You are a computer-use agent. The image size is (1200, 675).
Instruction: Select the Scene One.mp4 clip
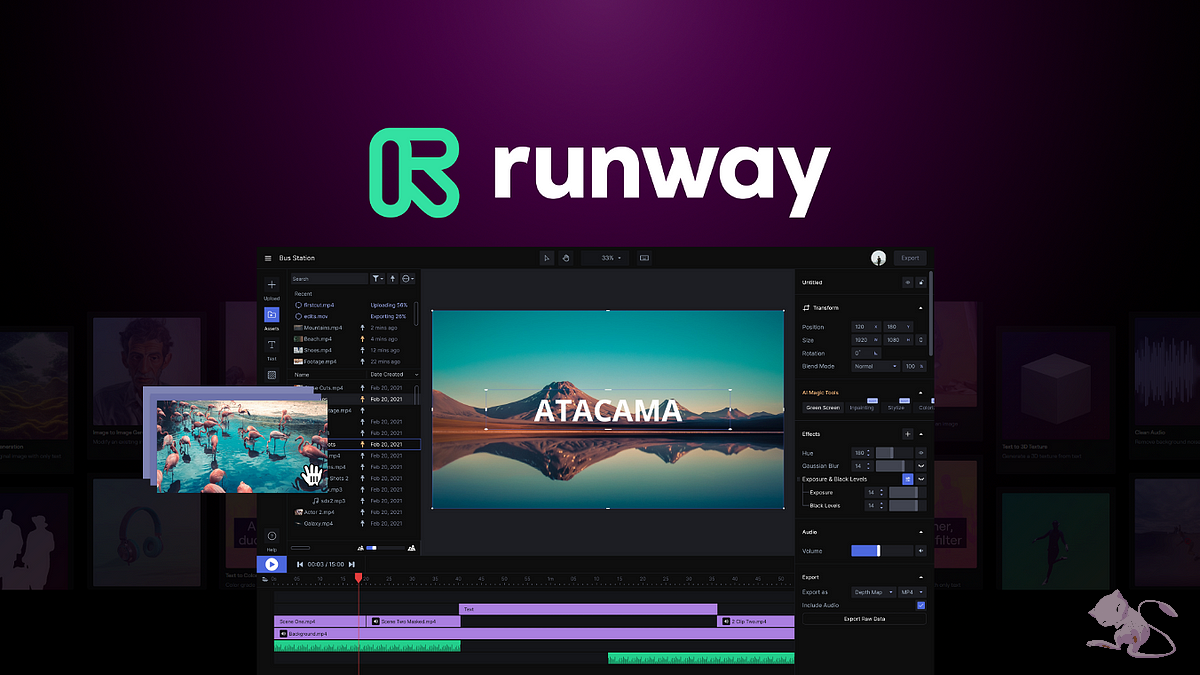(320, 621)
